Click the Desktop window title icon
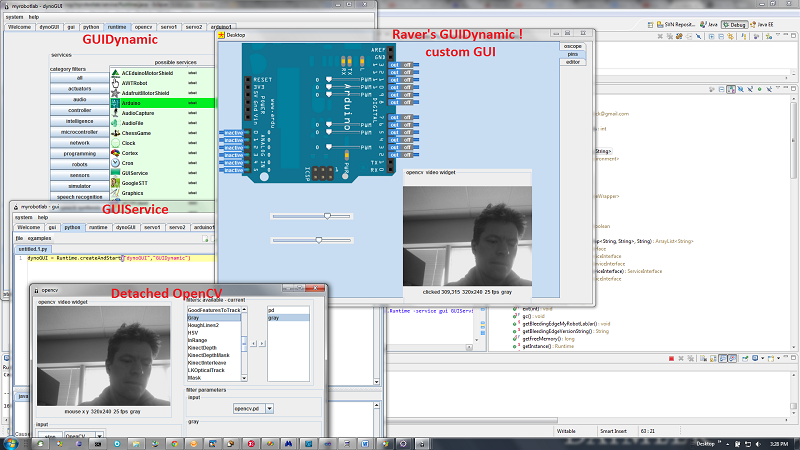This screenshot has width=800, height=450. [x=221, y=35]
